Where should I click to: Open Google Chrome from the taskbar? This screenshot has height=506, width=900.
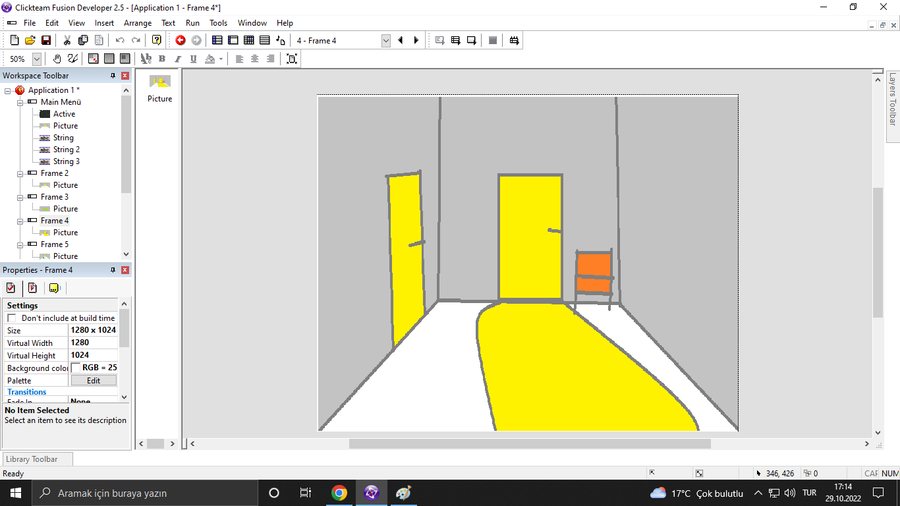[339, 493]
